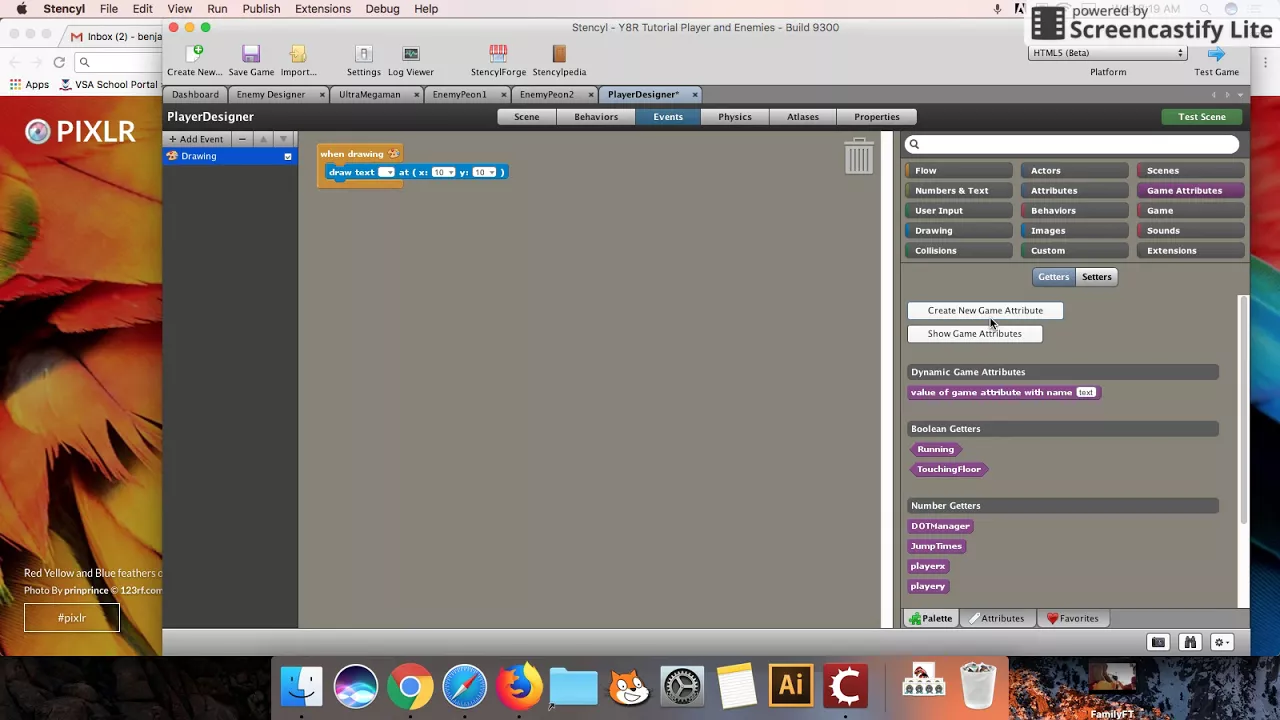Click the Save Game floppy icon
This screenshot has width=1280, height=720.
pos(251,53)
